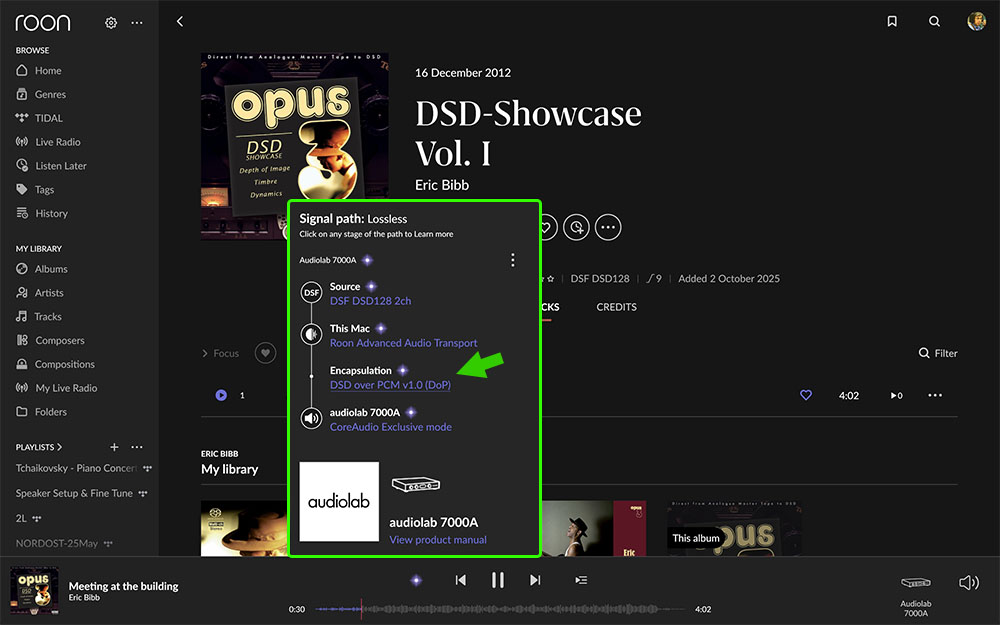This screenshot has width=1000, height=625.
Task: Expand the Focus options
Action: pyautogui.click(x=220, y=353)
